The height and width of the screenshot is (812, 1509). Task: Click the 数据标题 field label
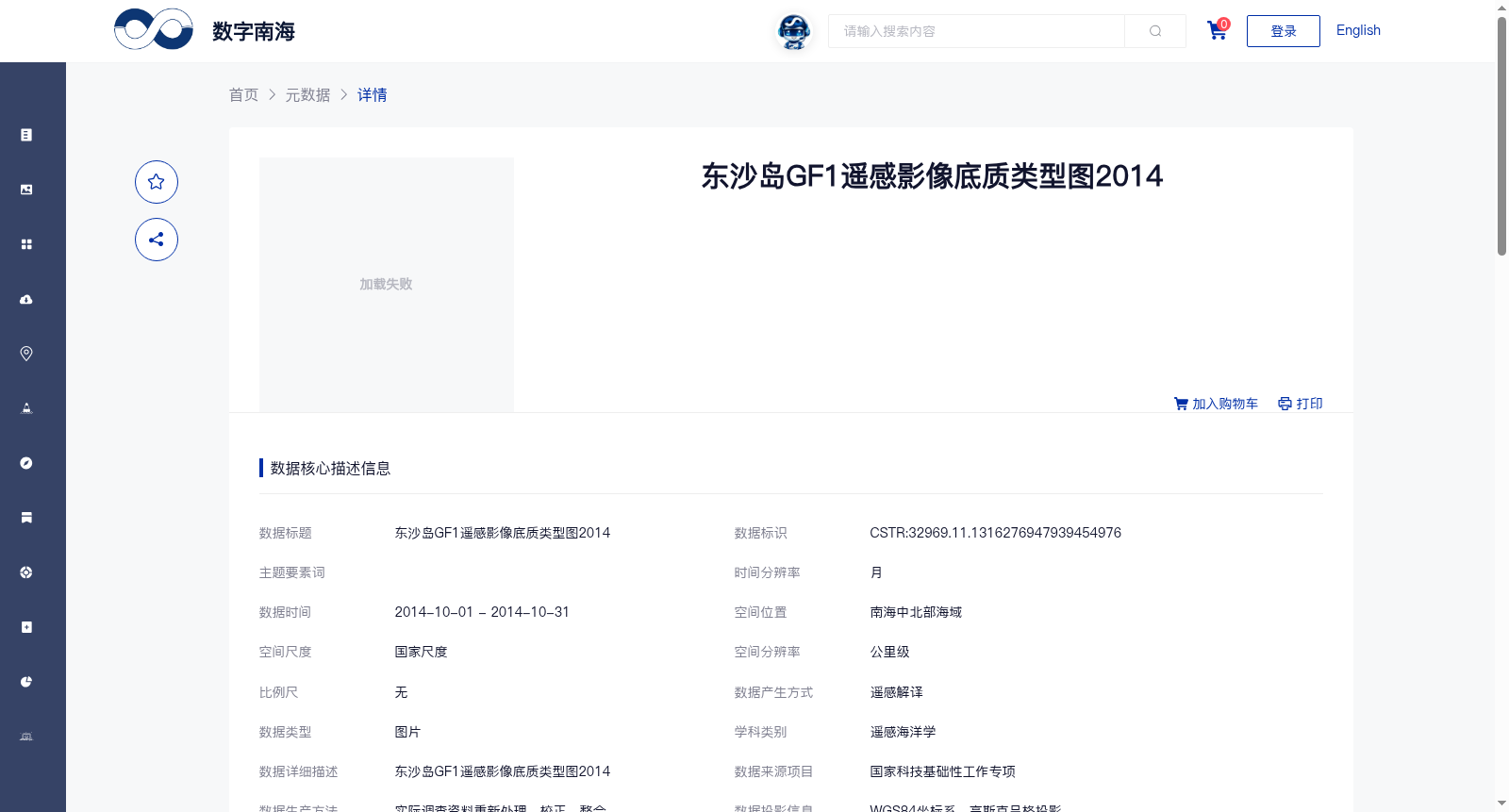pyautogui.click(x=286, y=533)
